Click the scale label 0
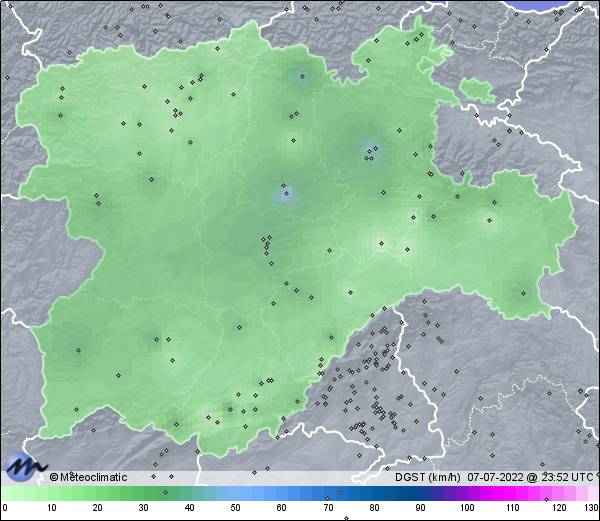This screenshot has width=600, height=521. point(5,508)
